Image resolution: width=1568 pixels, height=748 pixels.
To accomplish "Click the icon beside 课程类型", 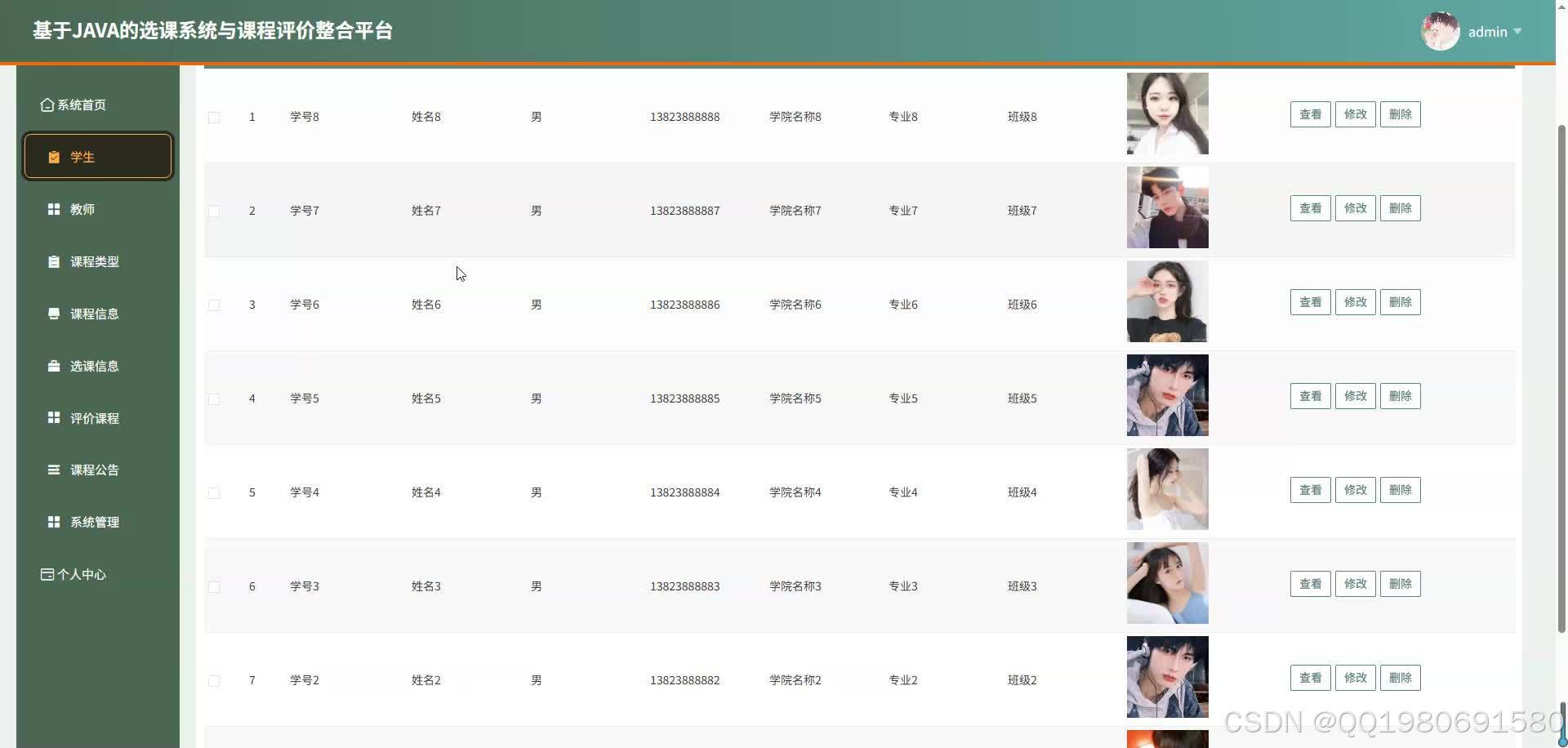I will click(54, 261).
